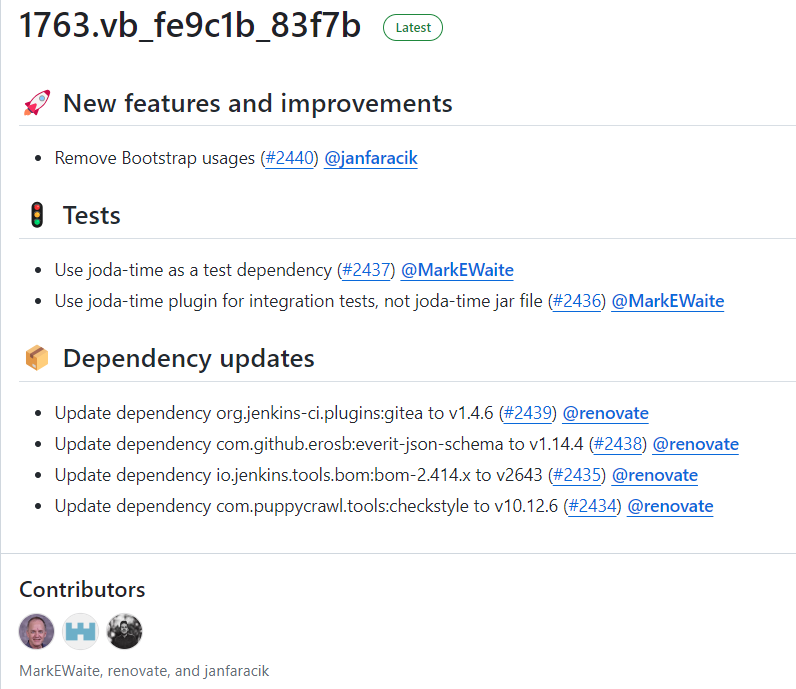
Task: Visit @MarkEWaite link beside #2437
Action: click(457, 270)
